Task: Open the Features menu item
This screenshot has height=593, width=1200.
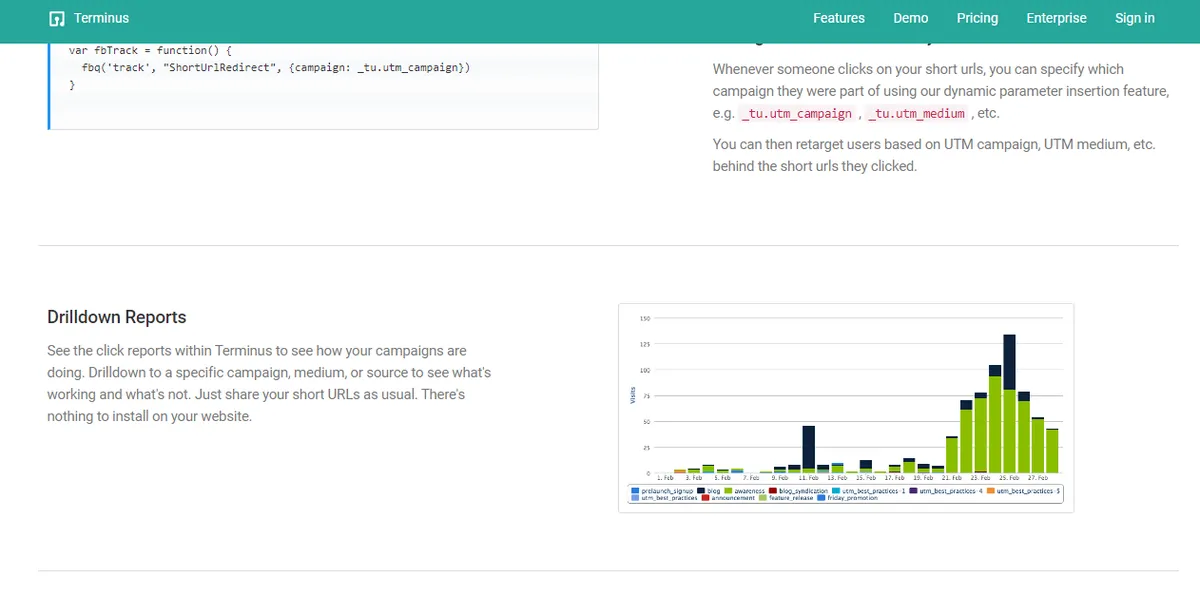Action: point(838,18)
